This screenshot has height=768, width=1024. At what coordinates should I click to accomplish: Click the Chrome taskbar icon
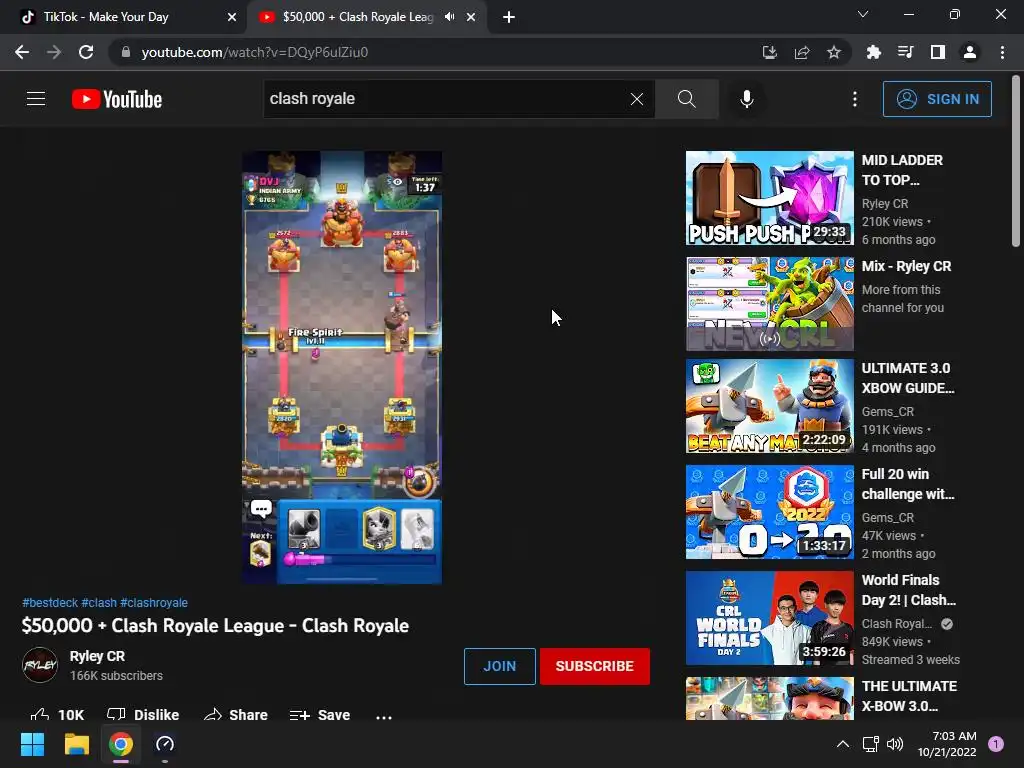(121, 744)
